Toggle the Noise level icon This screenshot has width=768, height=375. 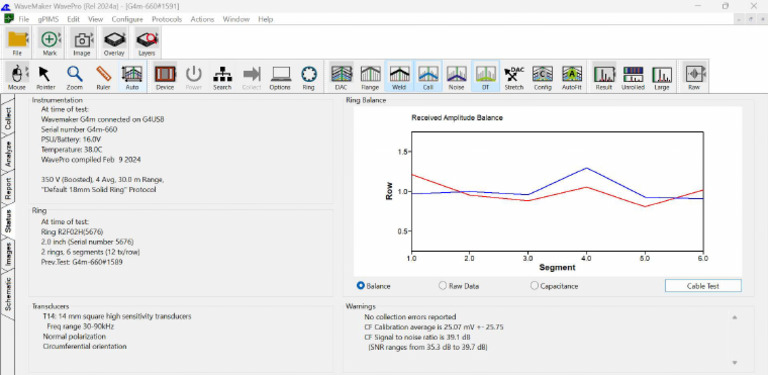click(456, 77)
